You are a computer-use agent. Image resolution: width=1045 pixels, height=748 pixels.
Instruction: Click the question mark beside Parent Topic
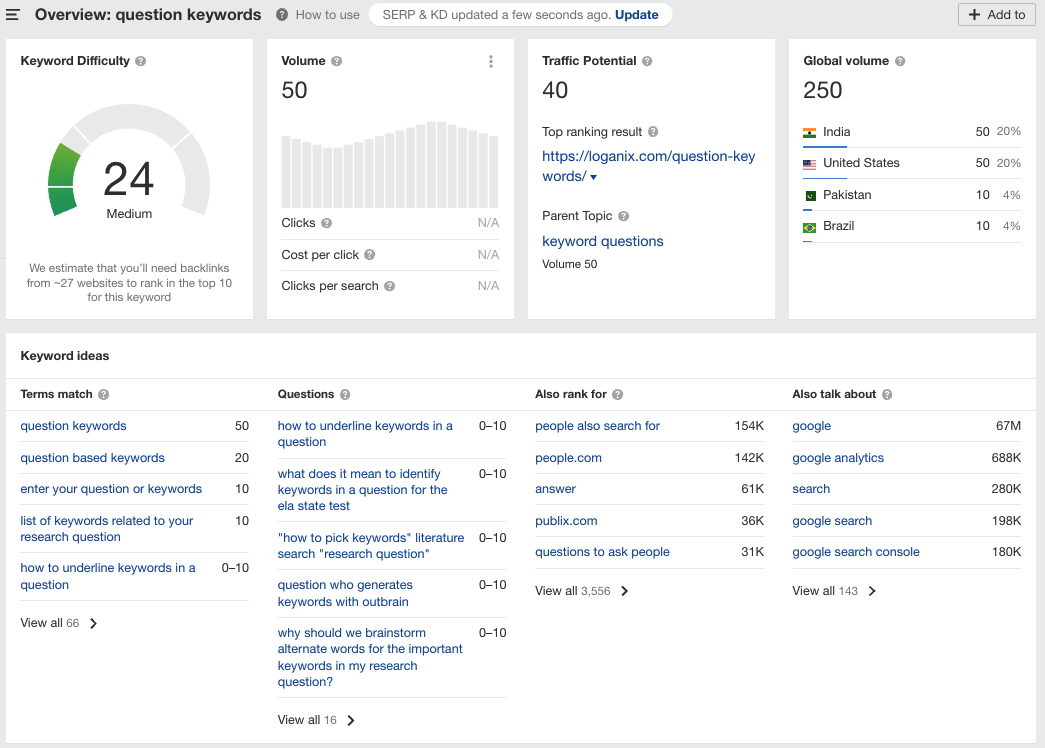click(624, 216)
